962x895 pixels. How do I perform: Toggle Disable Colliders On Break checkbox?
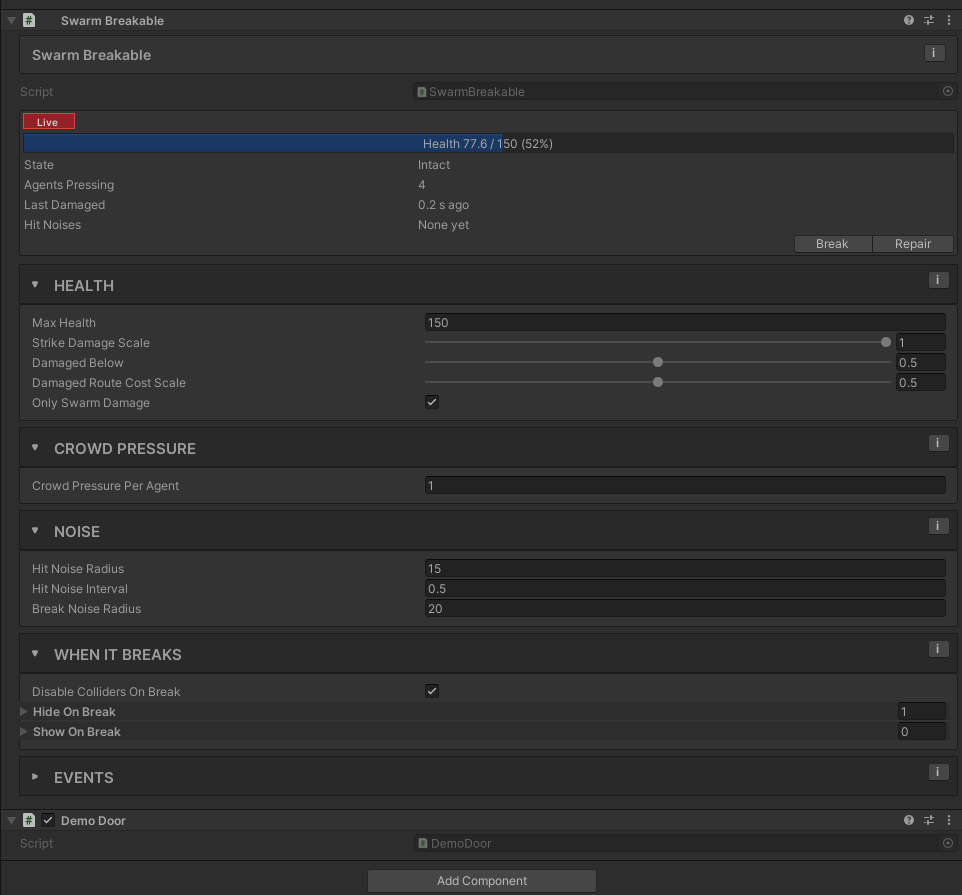click(432, 691)
